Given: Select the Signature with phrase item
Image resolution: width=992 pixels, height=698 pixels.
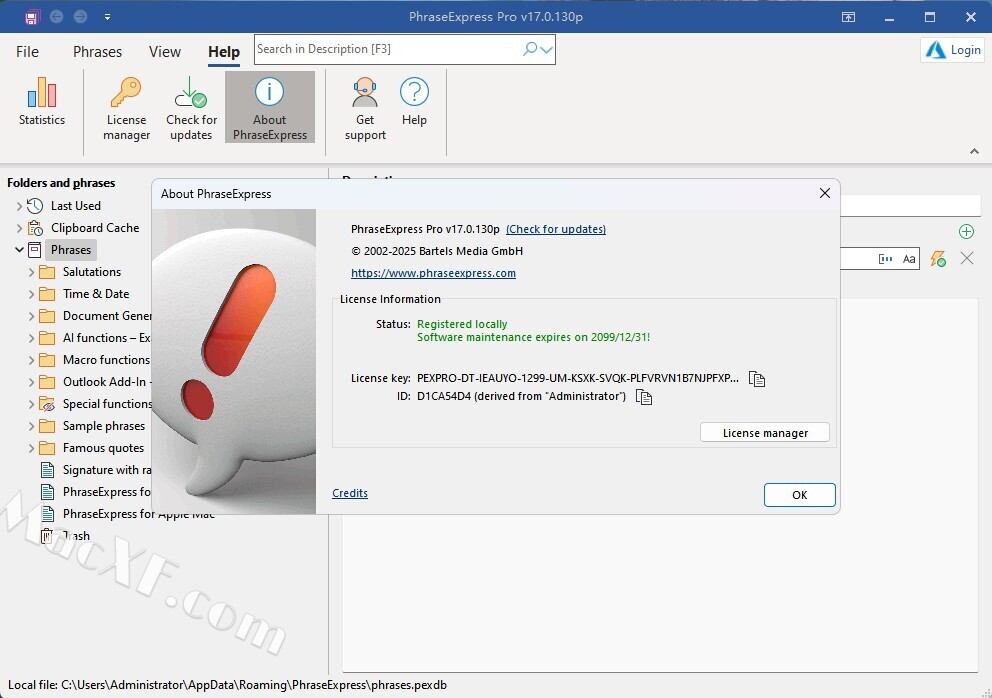Looking at the screenshot, I should coord(107,470).
